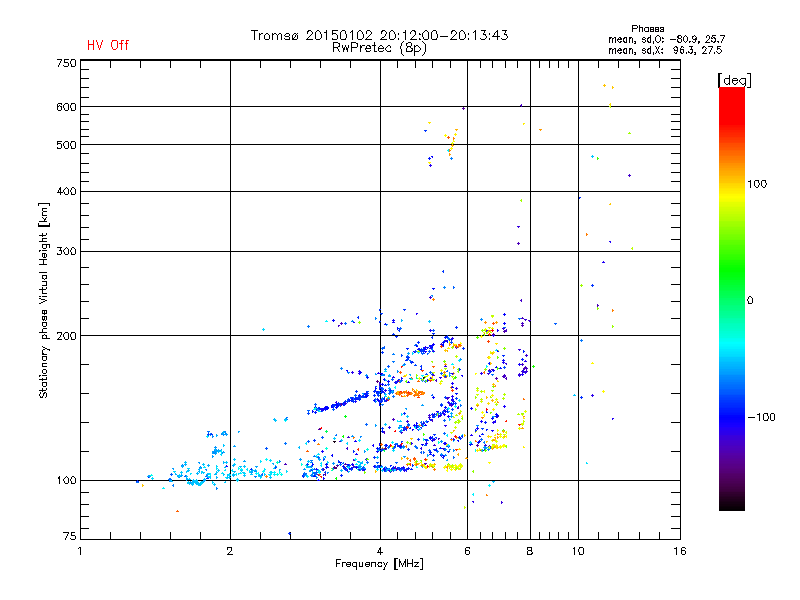Select the plot title 'Tromsø 20150102 20:12:00-20:13:43'
Viewport: 800px width, 600px height.
(x=380, y=35)
